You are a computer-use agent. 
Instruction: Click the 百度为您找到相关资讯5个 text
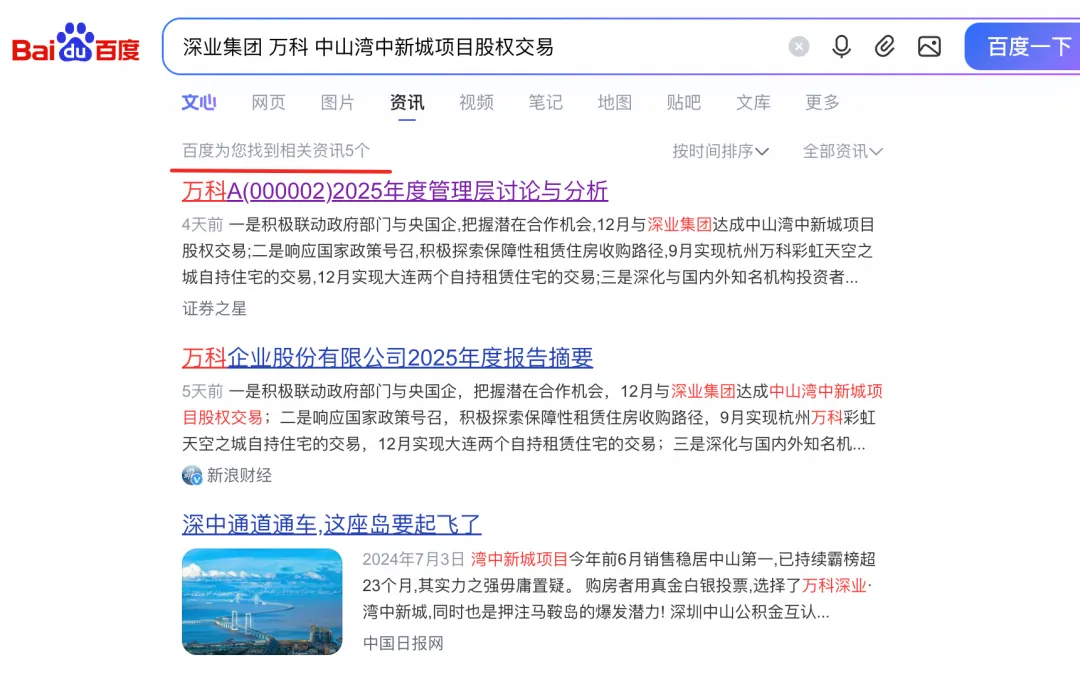[276, 151]
